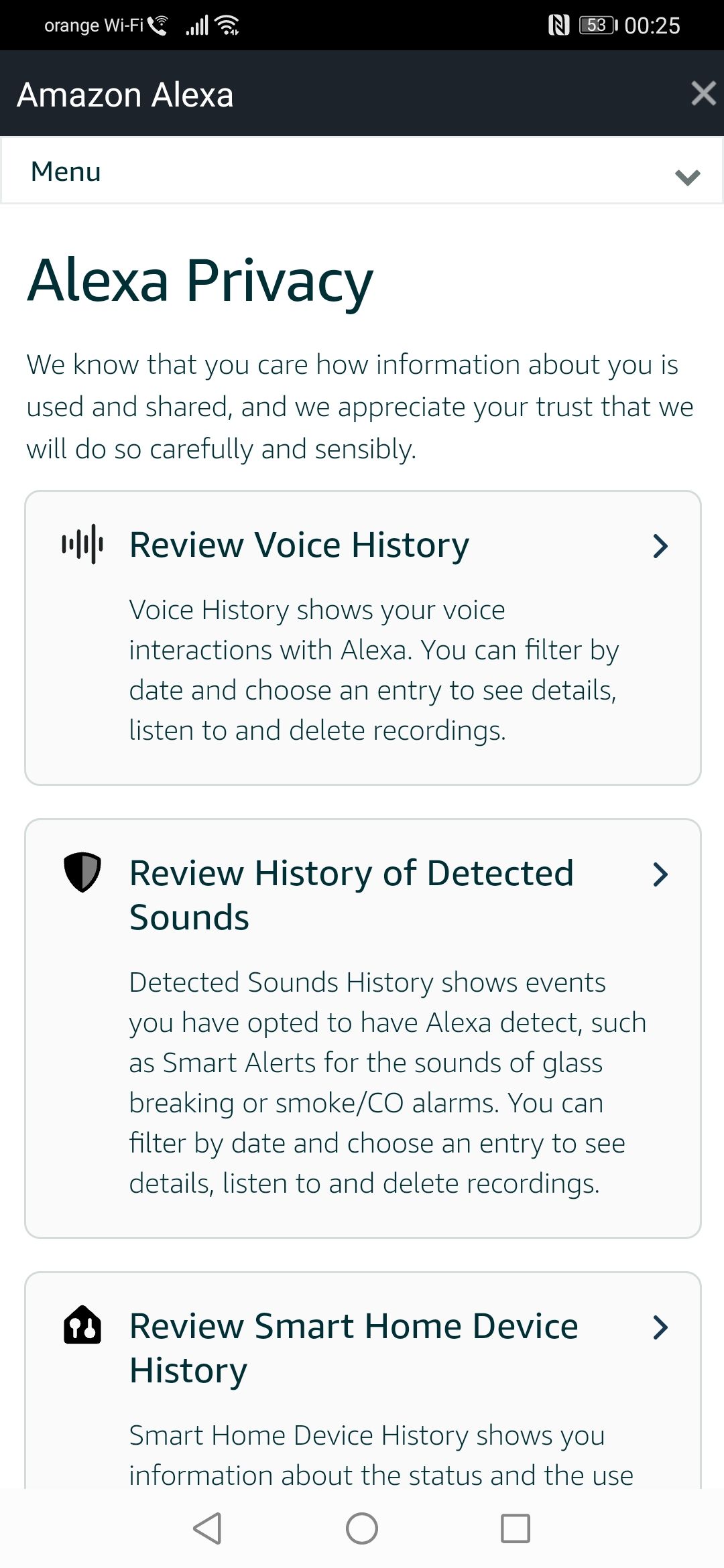Expand Review History of Detected Sounds
This screenshot has height=1568, width=724.
[661, 874]
